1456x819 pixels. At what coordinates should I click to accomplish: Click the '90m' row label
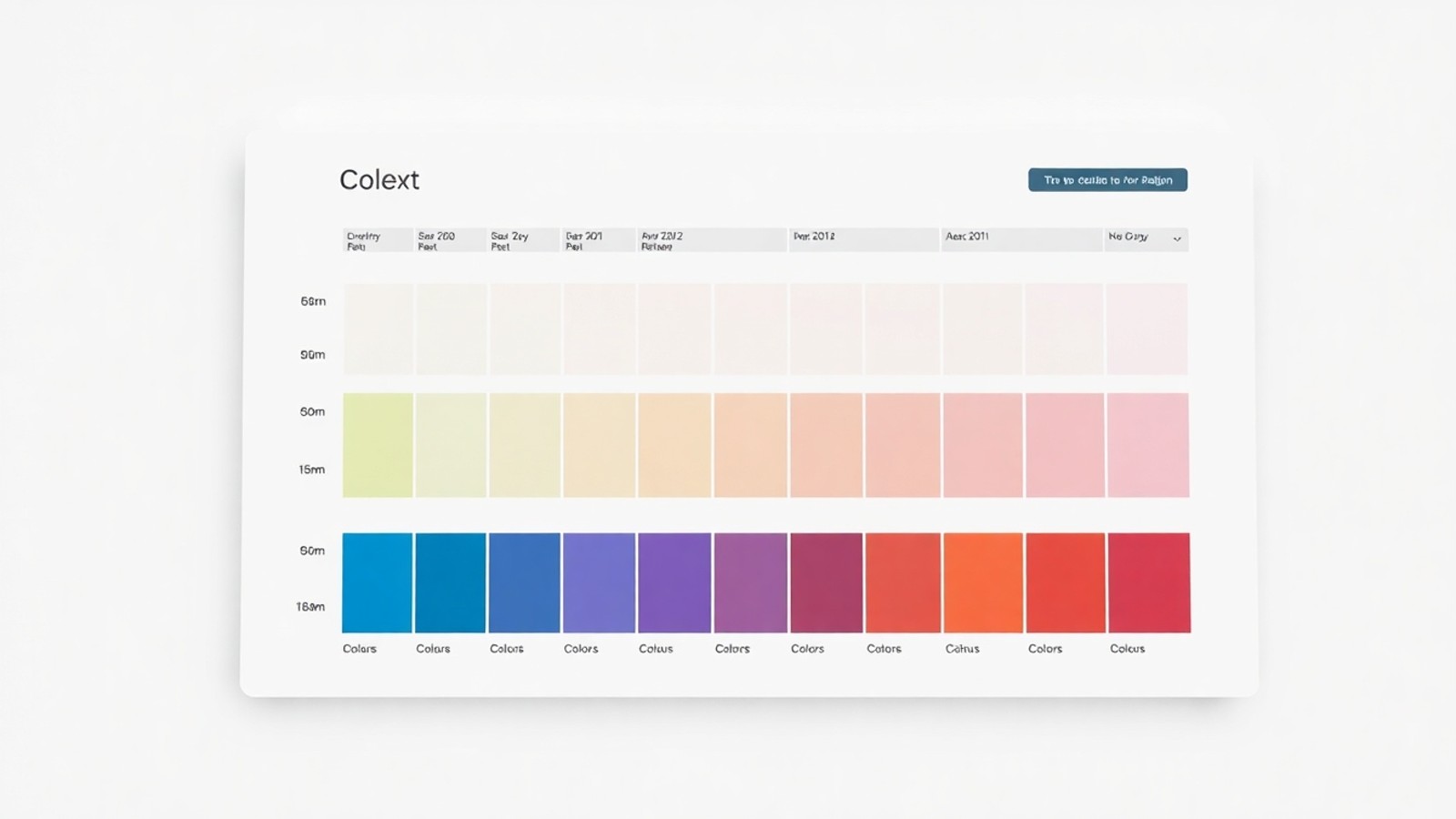coord(313,355)
